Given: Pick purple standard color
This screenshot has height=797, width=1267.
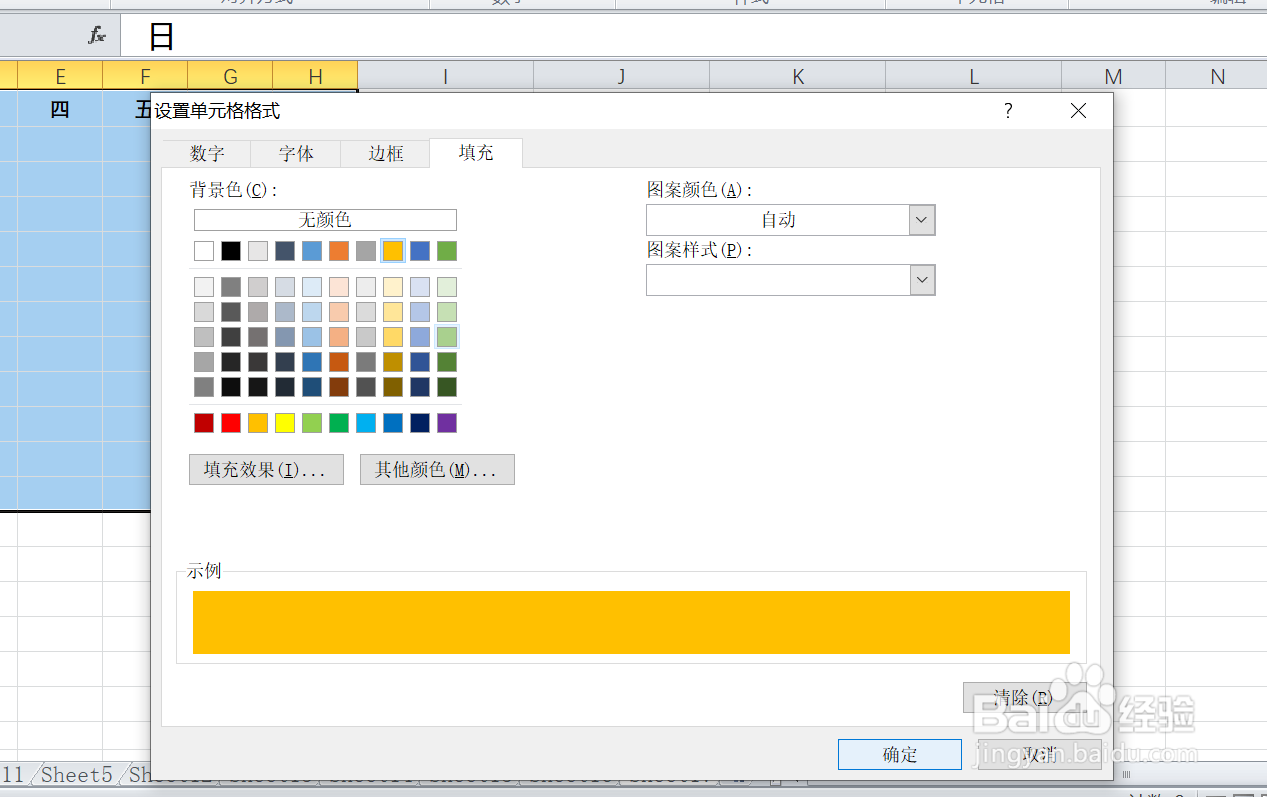Looking at the screenshot, I should [447, 423].
